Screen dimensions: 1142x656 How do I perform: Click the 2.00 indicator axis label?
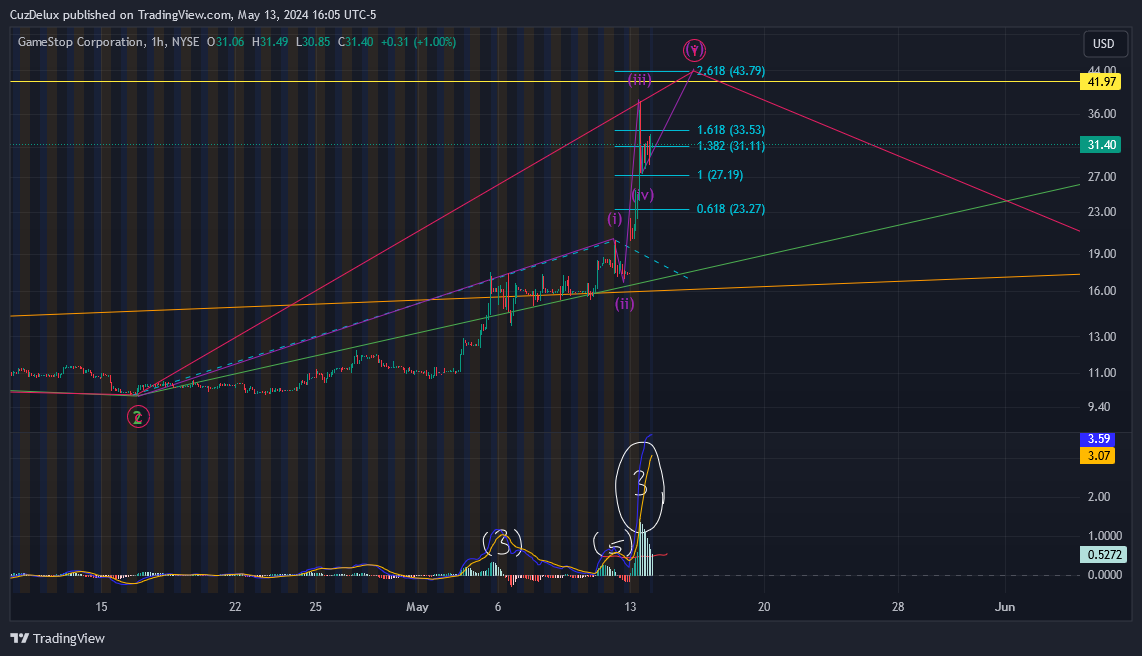(1099, 497)
